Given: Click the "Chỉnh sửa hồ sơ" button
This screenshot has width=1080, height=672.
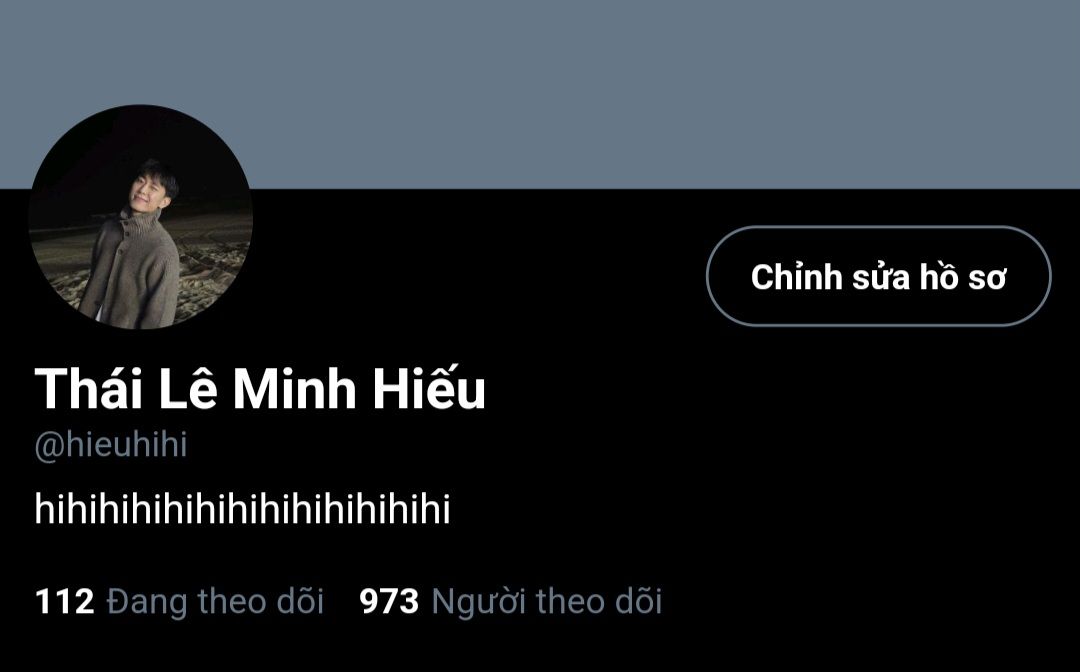Looking at the screenshot, I should [878, 276].
